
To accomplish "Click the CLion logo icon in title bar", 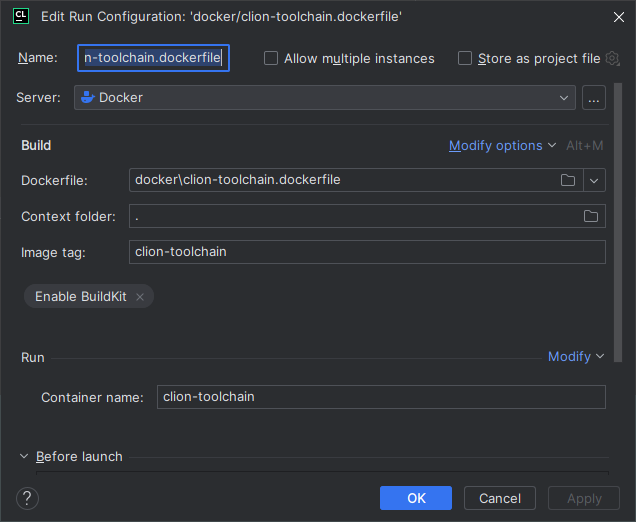I will click(x=21, y=16).
